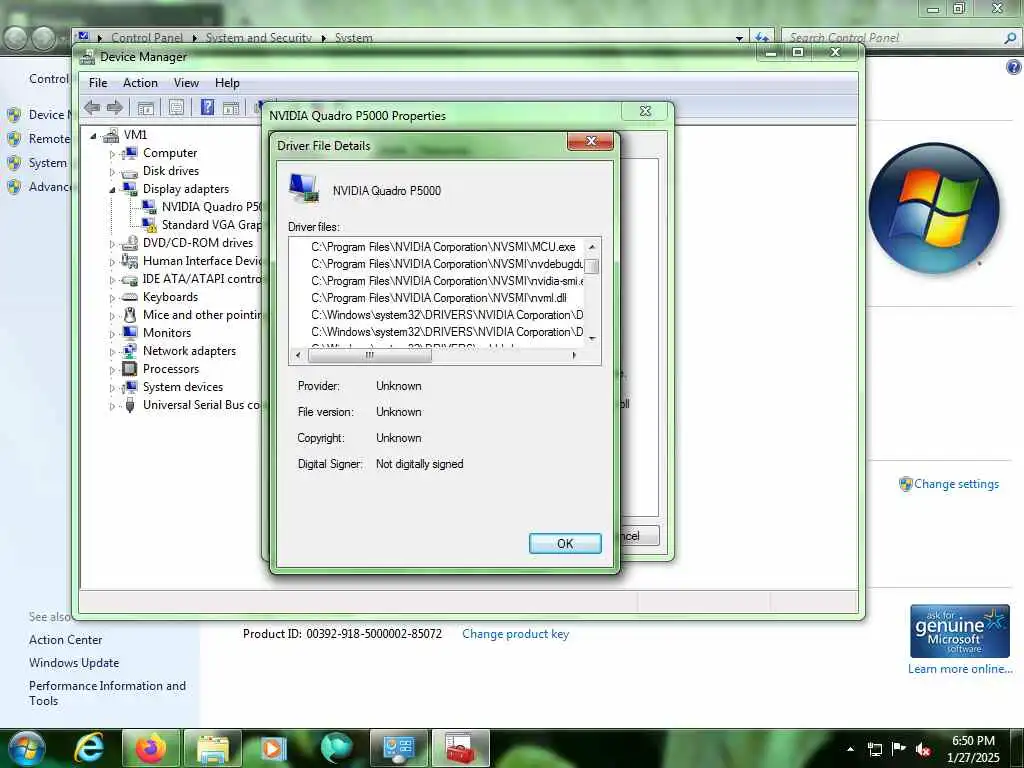This screenshot has height=768, width=1024.
Task: Click OK in Driver File Details
Action: (565, 543)
